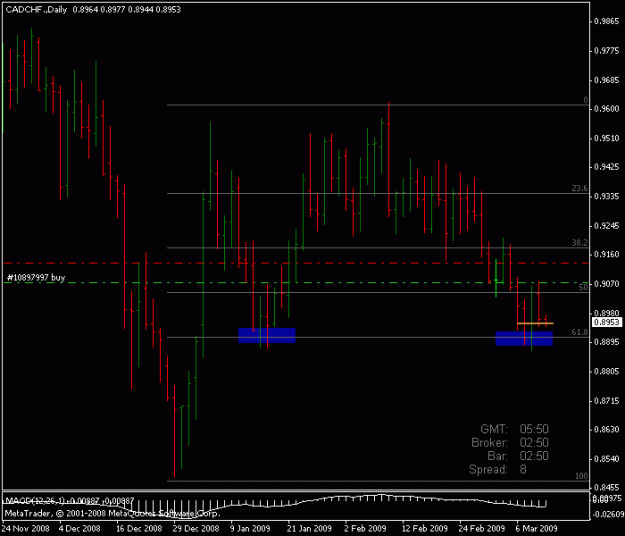Click the 0.8715 price axis label
The image size is (625, 536).
click(x=607, y=401)
